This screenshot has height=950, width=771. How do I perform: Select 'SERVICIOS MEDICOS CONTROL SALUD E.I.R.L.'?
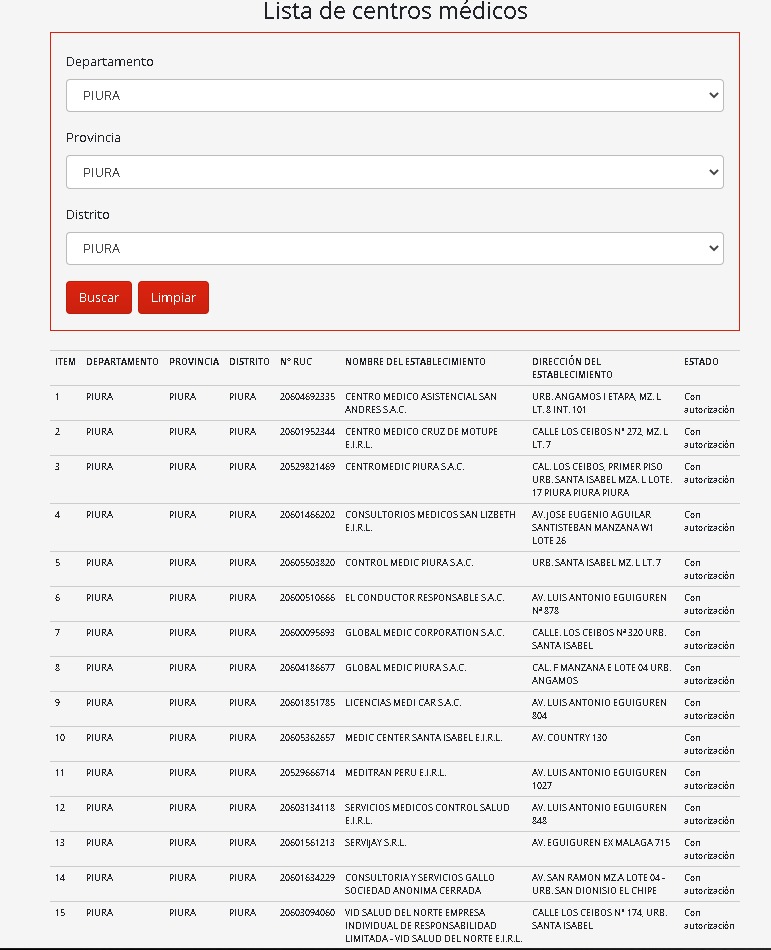427,815
